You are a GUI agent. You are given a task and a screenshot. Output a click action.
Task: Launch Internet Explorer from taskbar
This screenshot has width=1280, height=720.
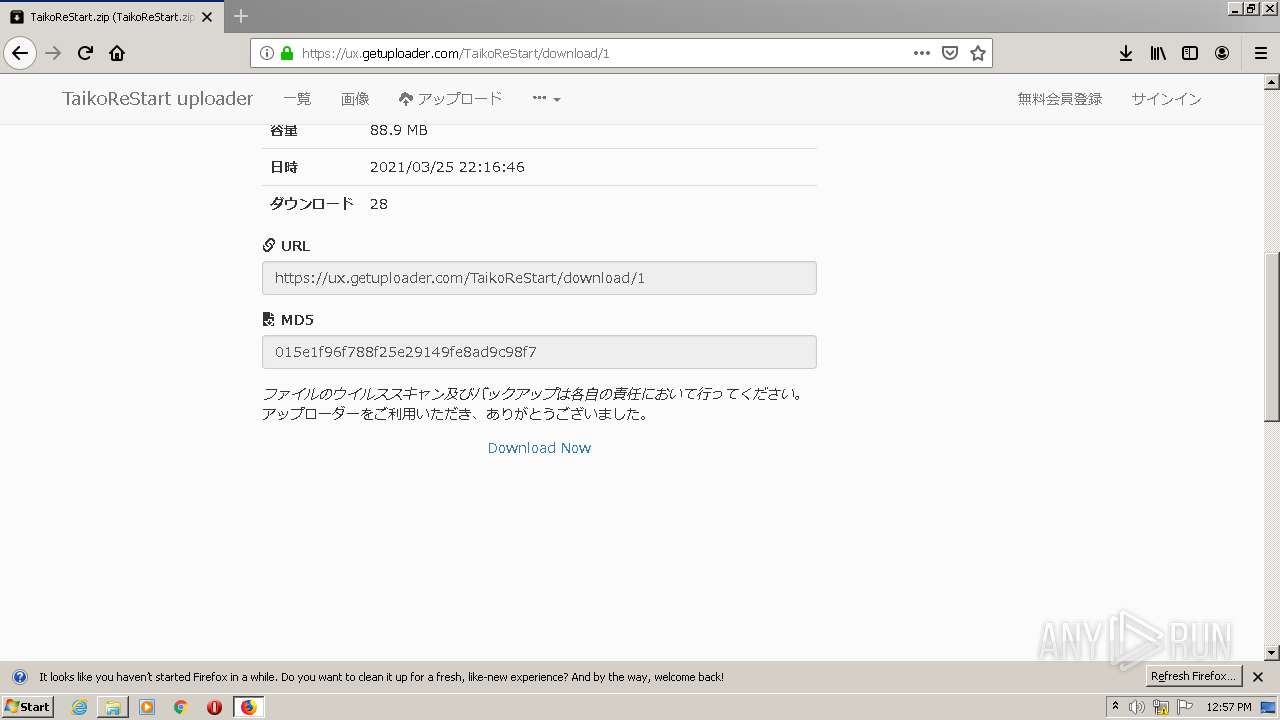click(x=80, y=707)
